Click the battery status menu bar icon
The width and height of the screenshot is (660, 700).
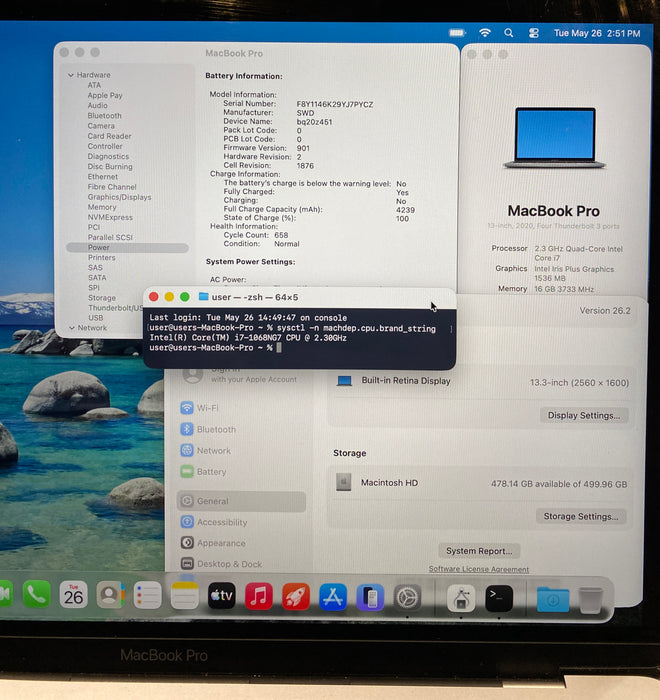457,33
